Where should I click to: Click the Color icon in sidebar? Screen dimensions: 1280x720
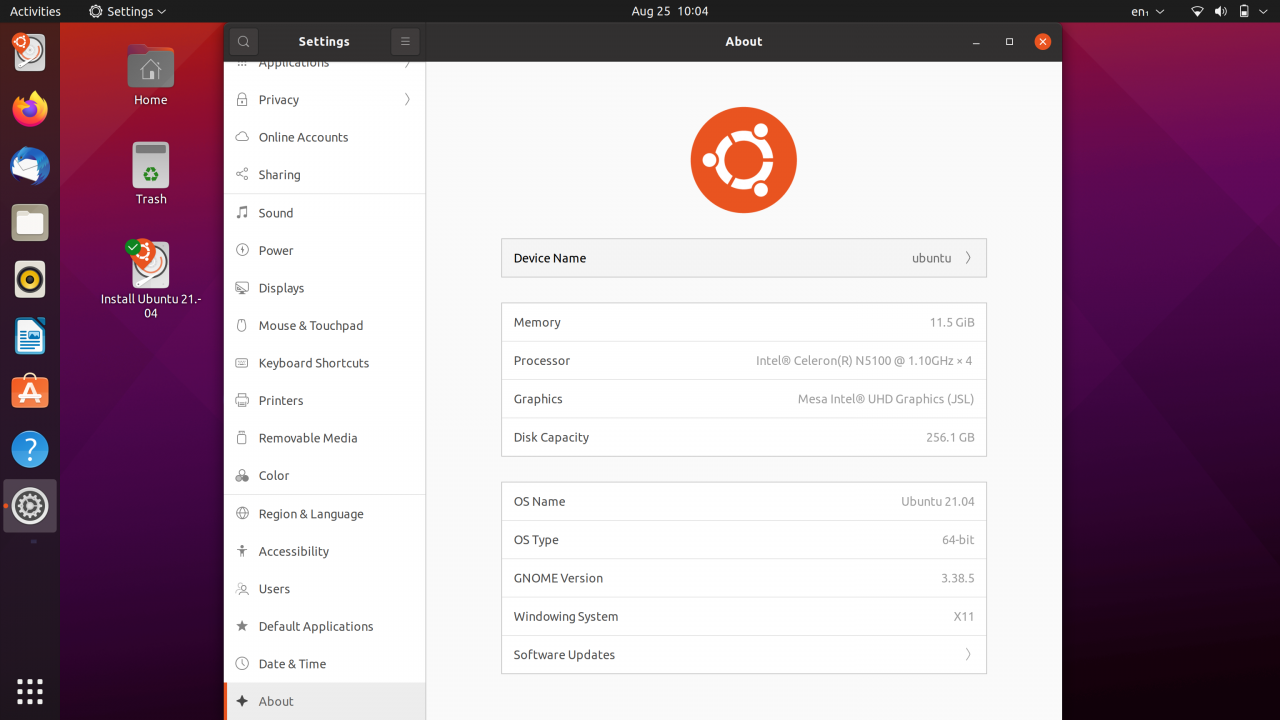242,475
